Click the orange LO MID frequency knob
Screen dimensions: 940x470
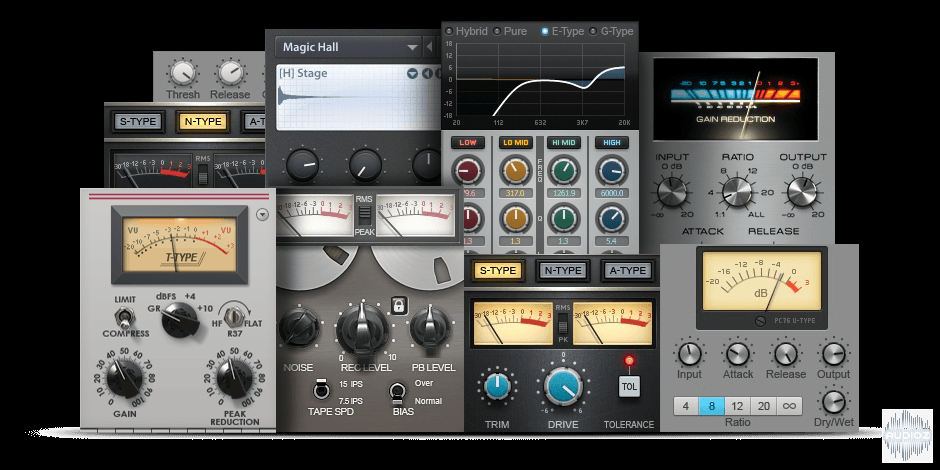[516, 171]
